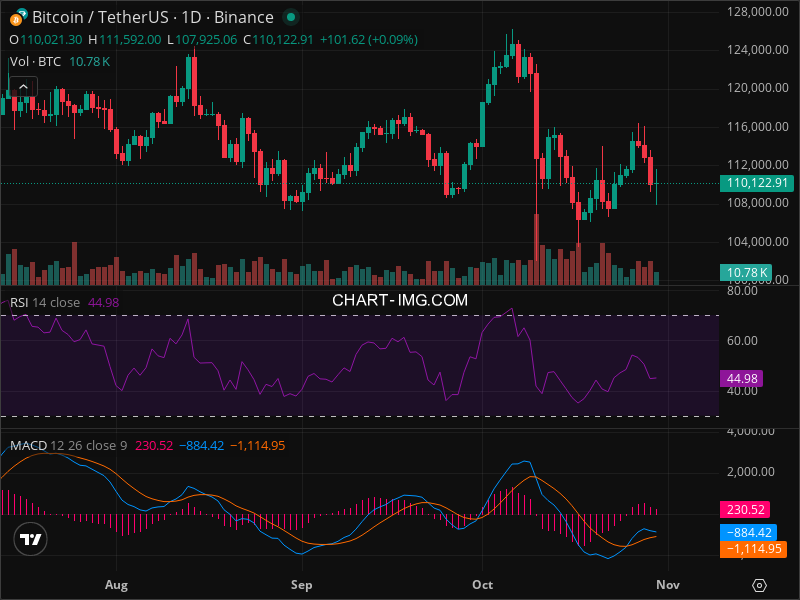Screen dimensions: 800x600
Task: Select the Vol · BTC indicator label
Action: pyautogui.click(x=34, y=62)
